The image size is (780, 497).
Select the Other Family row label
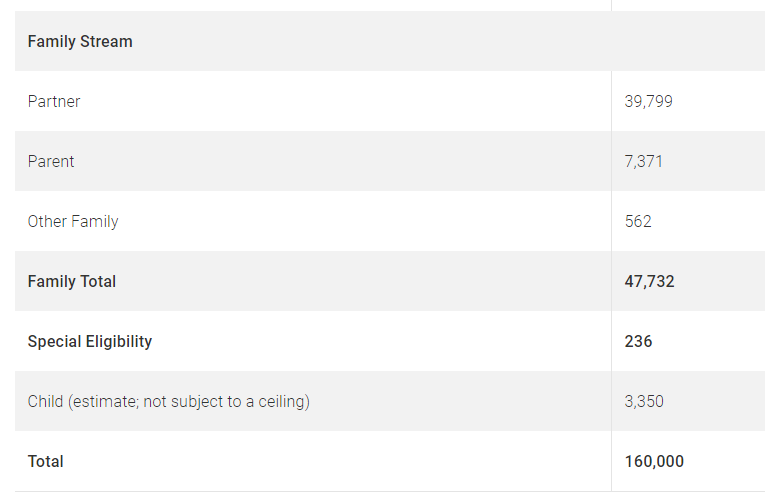tap(73, 222)
